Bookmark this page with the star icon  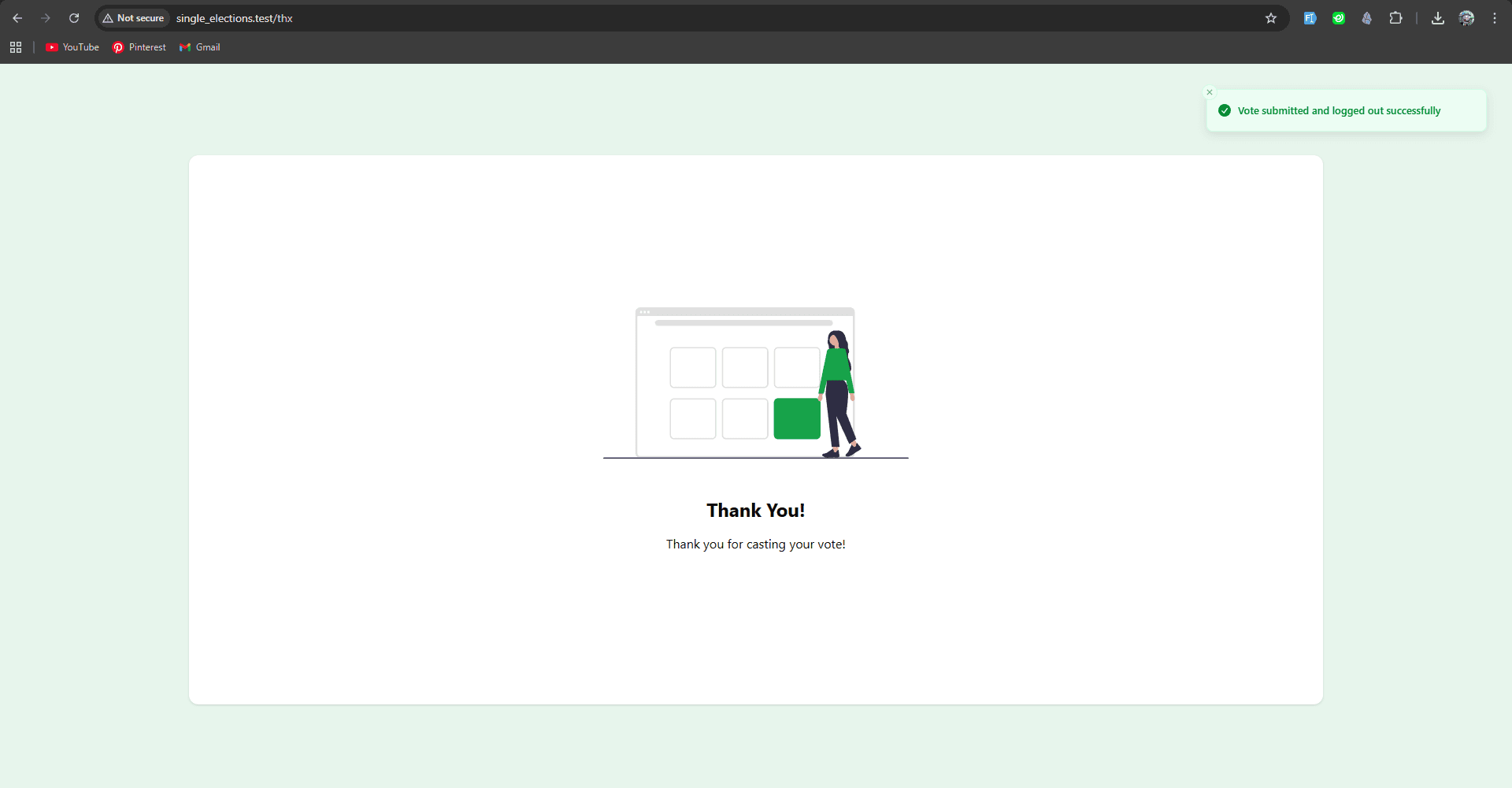[x=1271, y=18]
